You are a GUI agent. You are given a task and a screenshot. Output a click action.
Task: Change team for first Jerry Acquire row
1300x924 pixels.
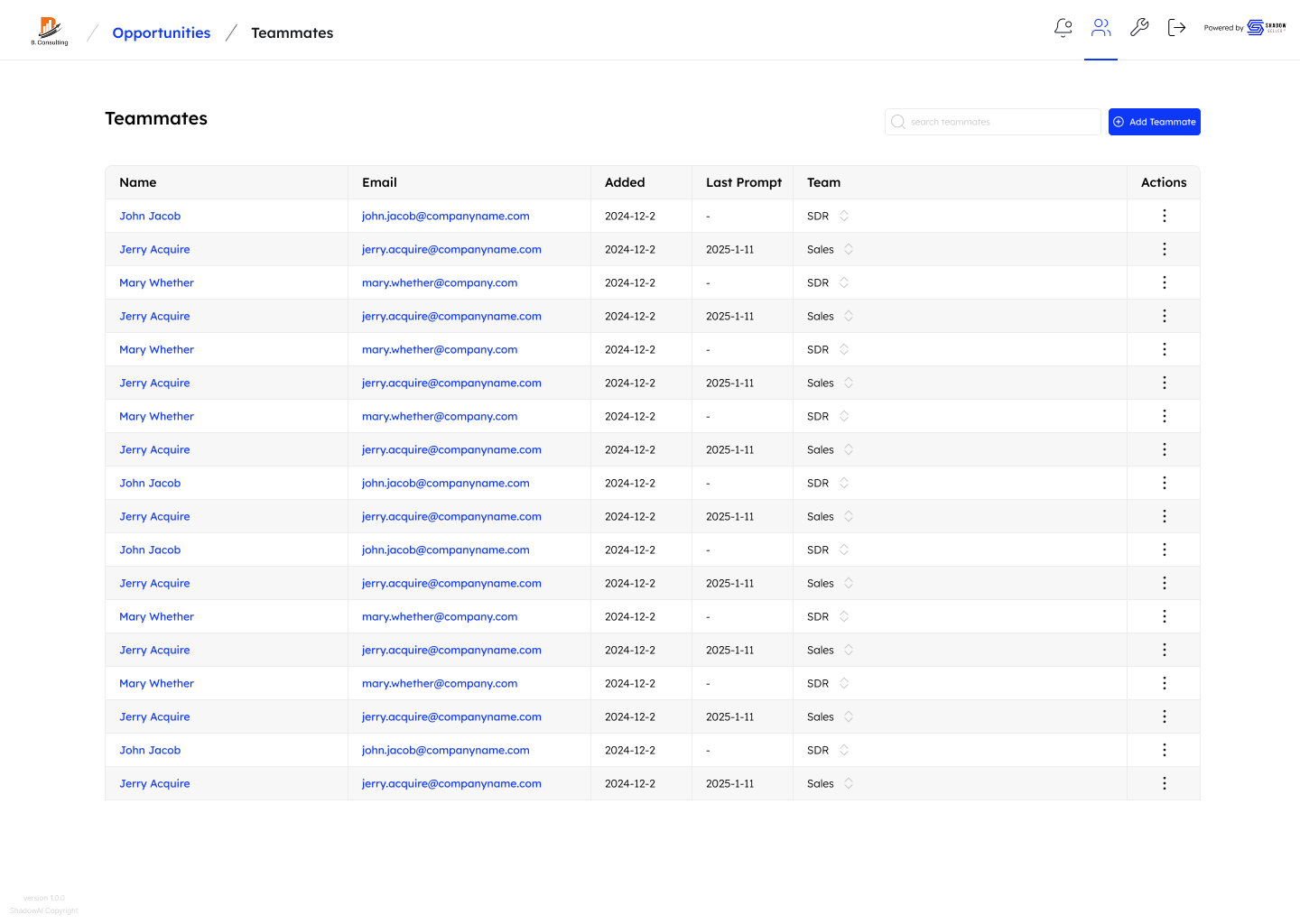[849, 249]
